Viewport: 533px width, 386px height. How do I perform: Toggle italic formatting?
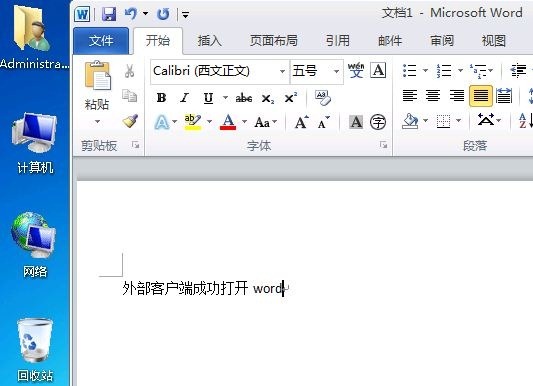[185, 98]
